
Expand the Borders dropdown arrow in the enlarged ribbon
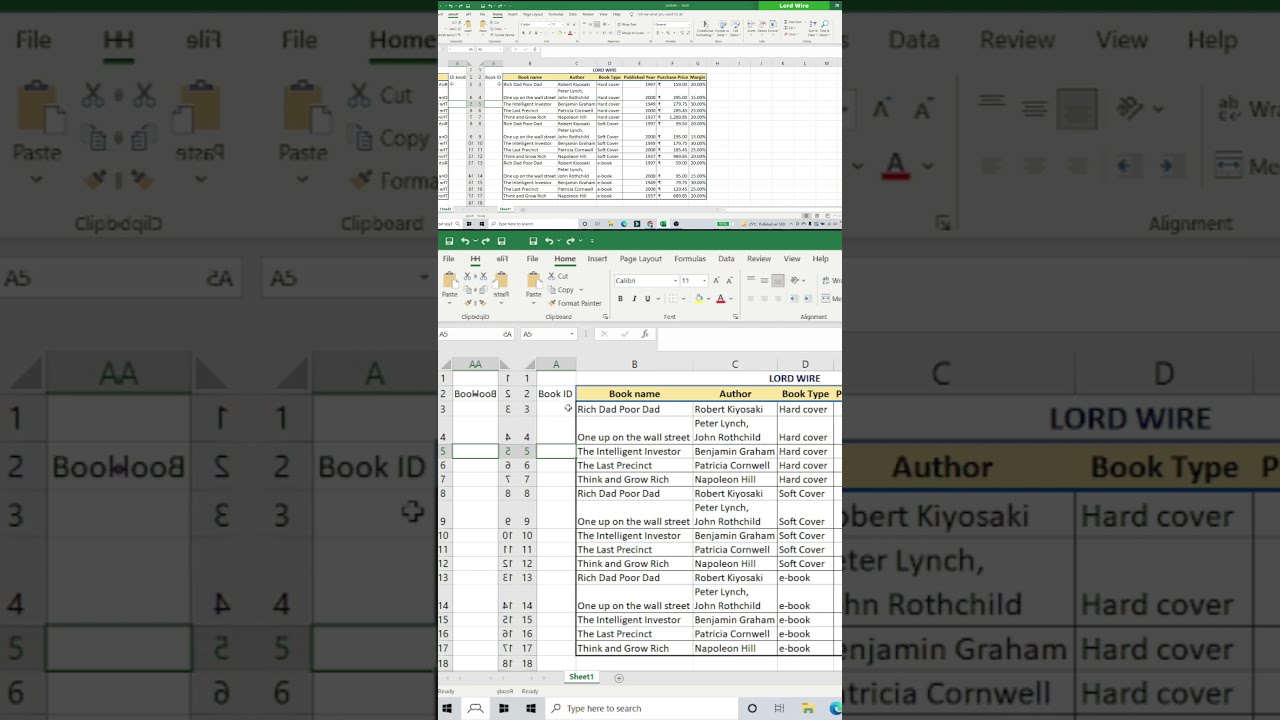coord(683,299)
